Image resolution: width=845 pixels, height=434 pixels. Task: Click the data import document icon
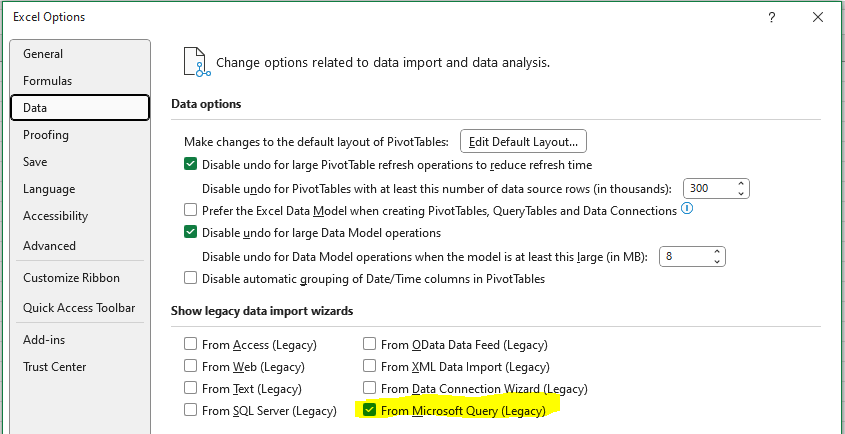tap(196, 61)
